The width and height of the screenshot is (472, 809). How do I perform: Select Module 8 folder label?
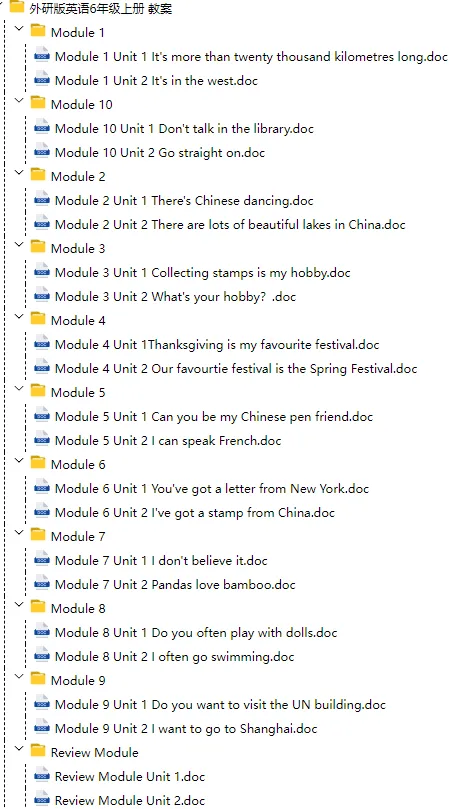tap(78, 608)
